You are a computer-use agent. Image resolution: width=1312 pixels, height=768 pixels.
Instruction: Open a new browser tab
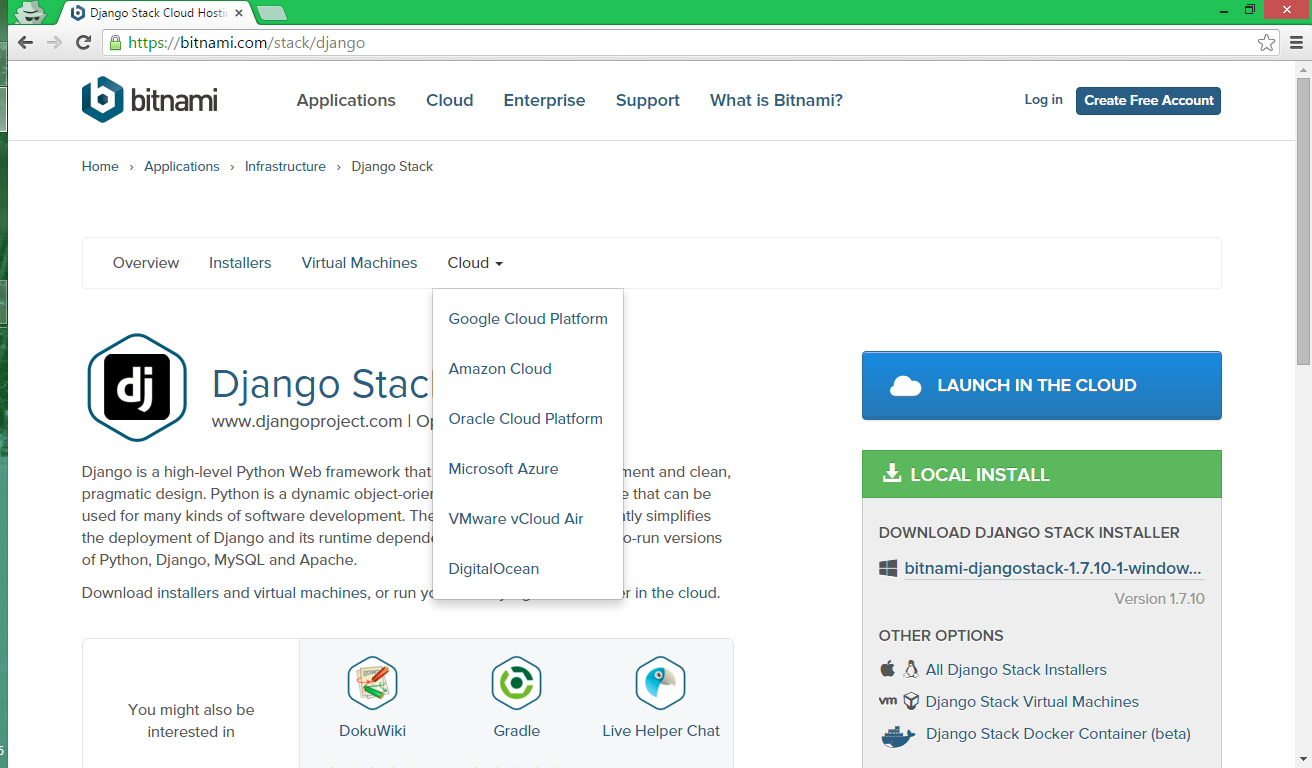[272, 13]
